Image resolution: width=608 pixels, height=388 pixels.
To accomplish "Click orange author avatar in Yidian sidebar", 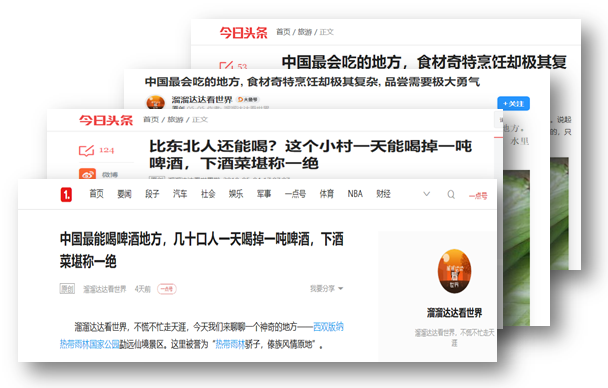I will click(454, 271).
